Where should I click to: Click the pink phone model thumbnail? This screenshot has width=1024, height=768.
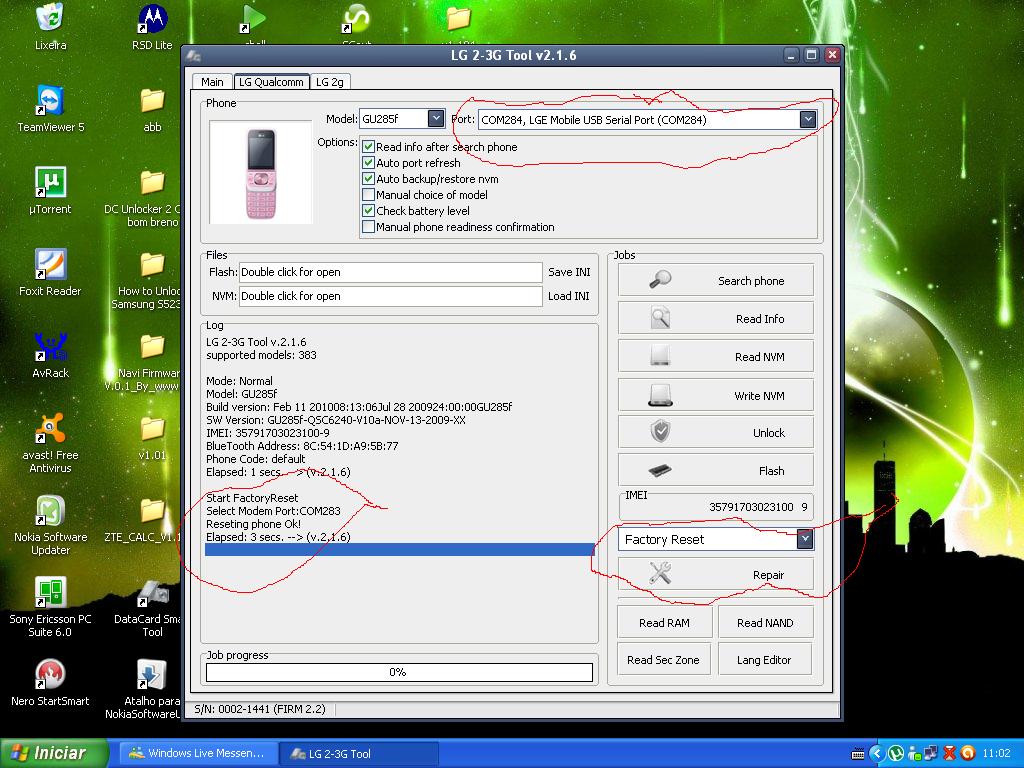click(261, 172)
